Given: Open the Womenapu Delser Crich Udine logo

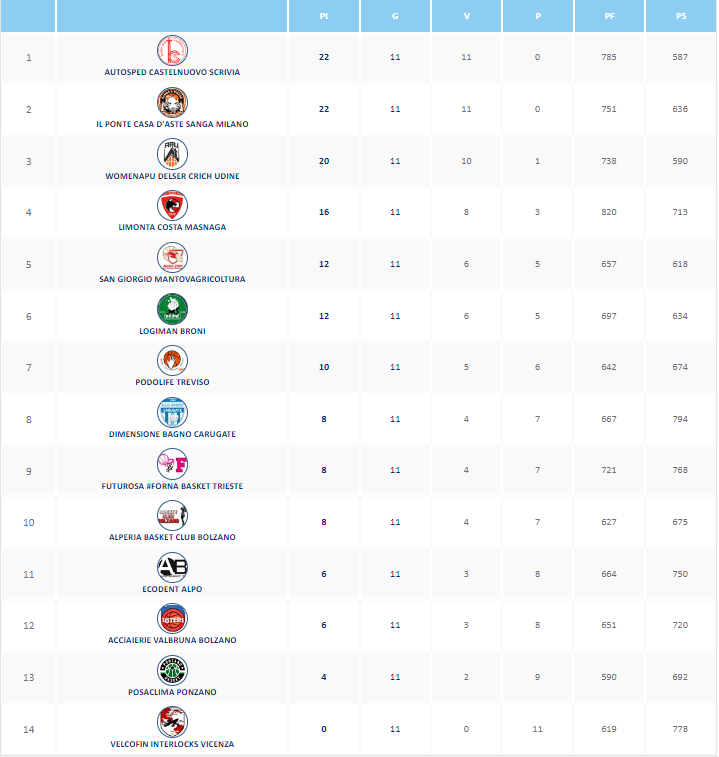Looking at the screenshot, I should pos(172,153).
